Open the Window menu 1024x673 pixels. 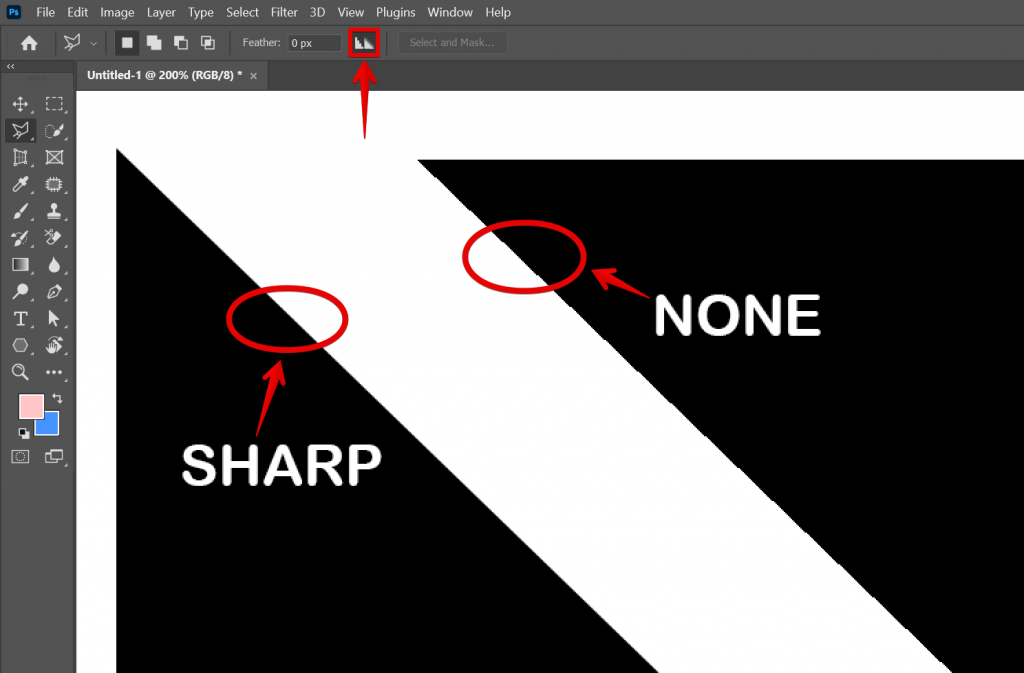tap(450, 12)
